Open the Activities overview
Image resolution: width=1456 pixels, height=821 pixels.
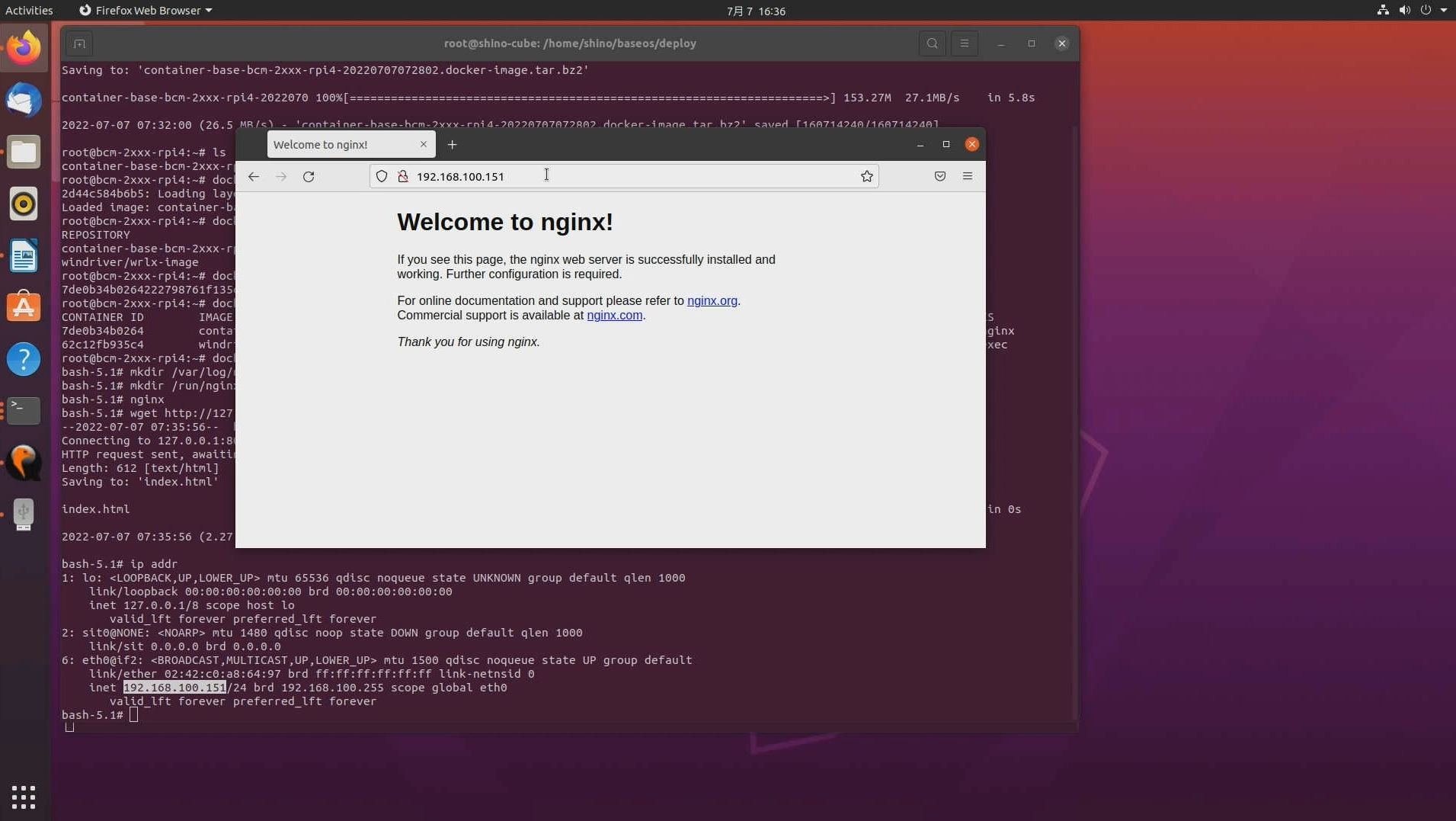(29, 10)
